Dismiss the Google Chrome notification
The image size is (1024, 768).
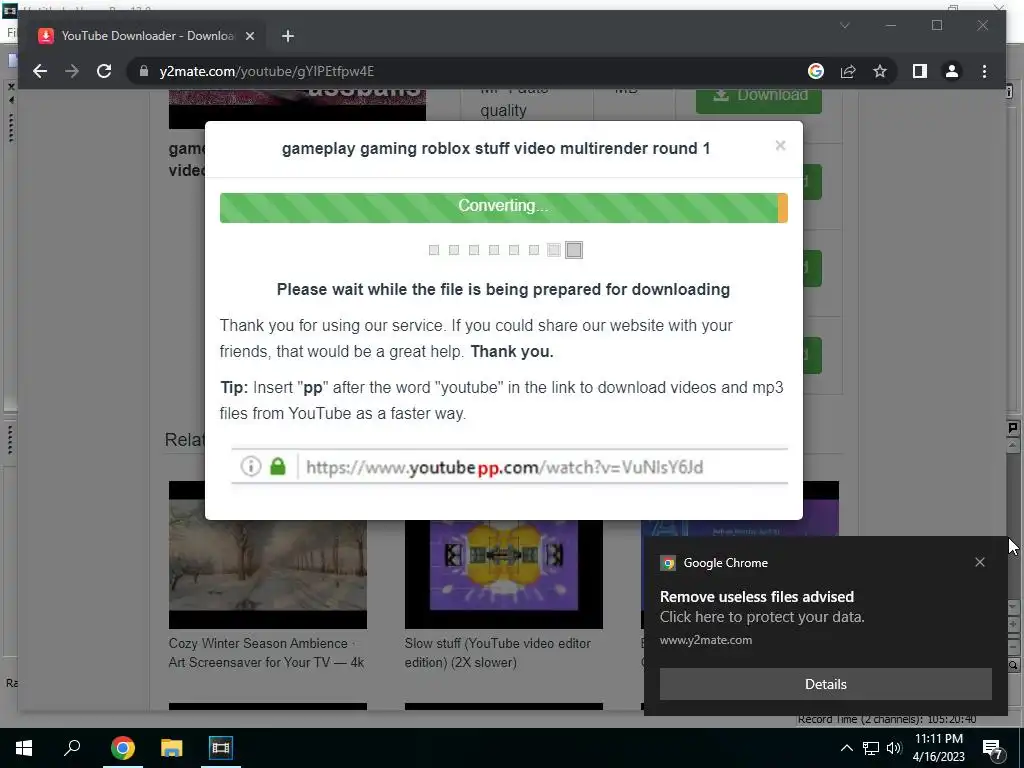pos(980,562)
